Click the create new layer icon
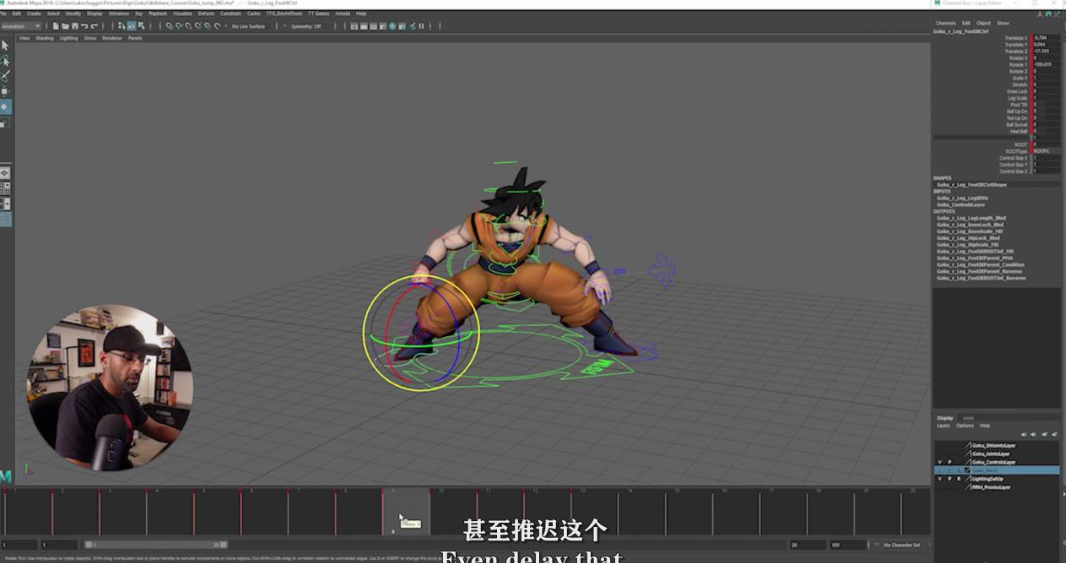 1045,434
